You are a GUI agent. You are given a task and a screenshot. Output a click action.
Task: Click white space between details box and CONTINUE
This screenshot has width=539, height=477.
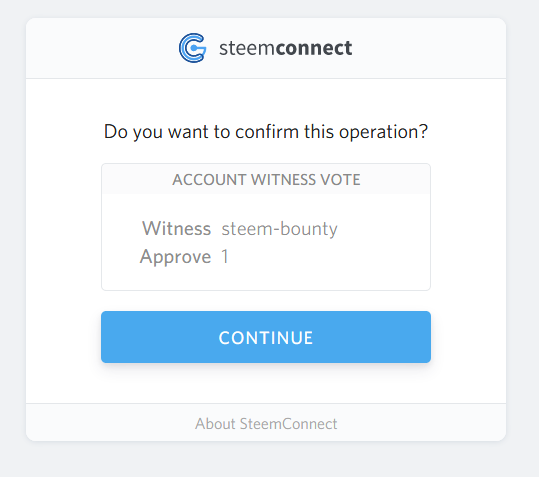point(266,301)
